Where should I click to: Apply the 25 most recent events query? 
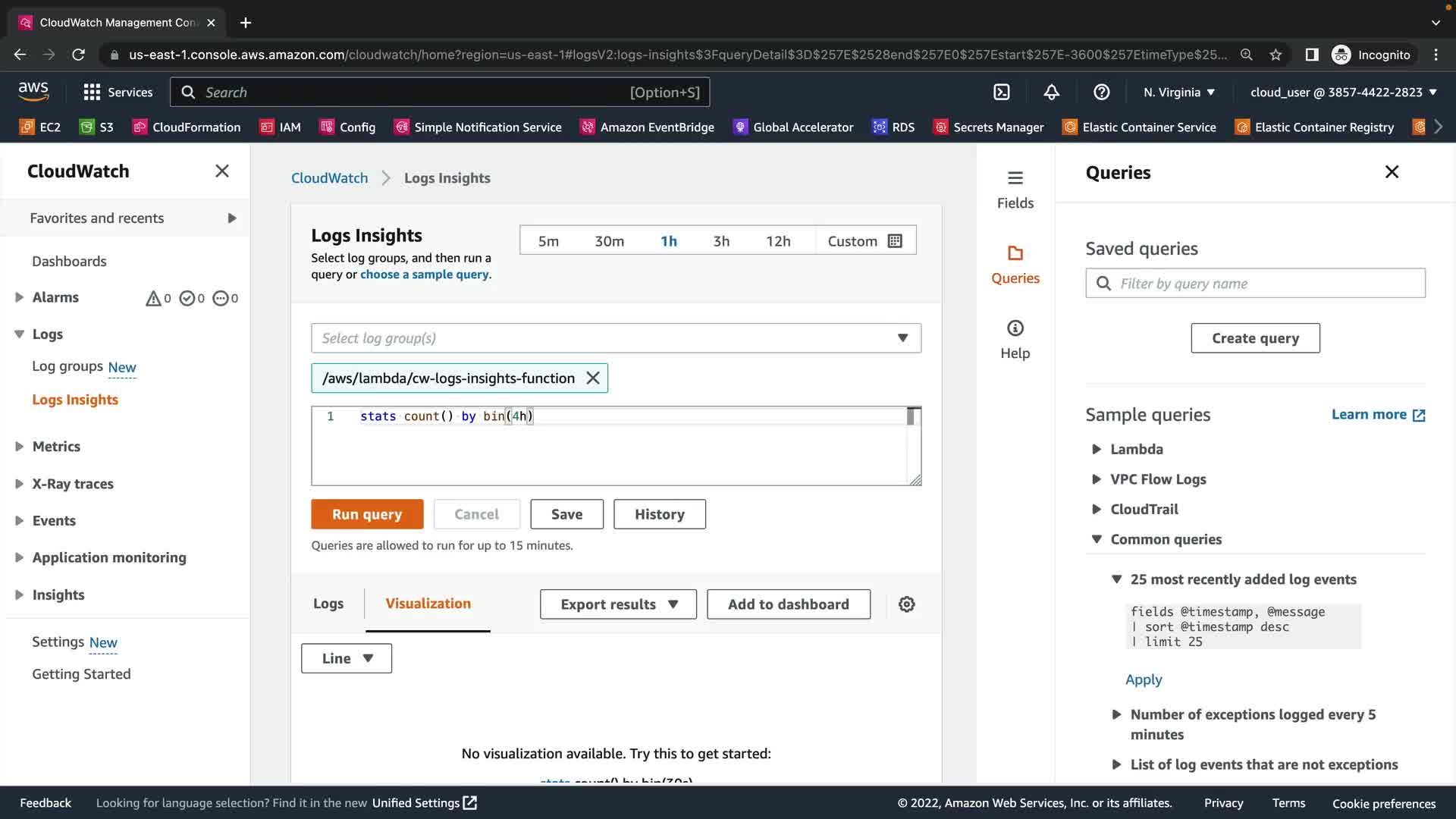tap(1143, 679)
